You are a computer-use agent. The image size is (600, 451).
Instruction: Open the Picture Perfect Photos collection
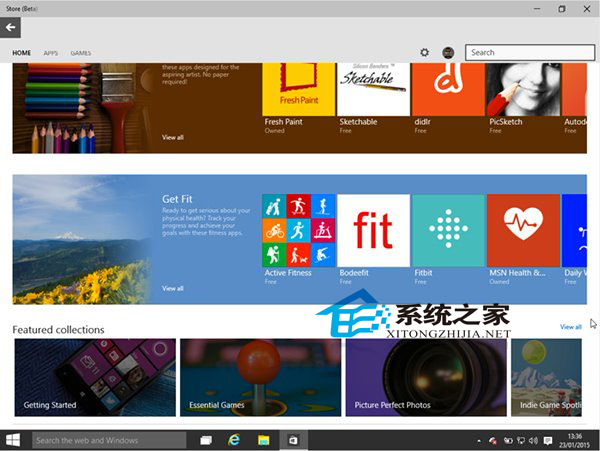pos(426,377)
